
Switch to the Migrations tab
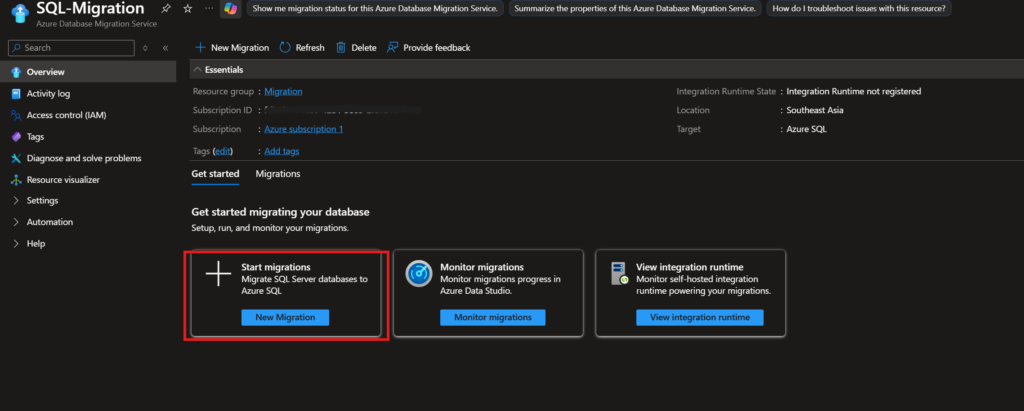pos(278,174)
